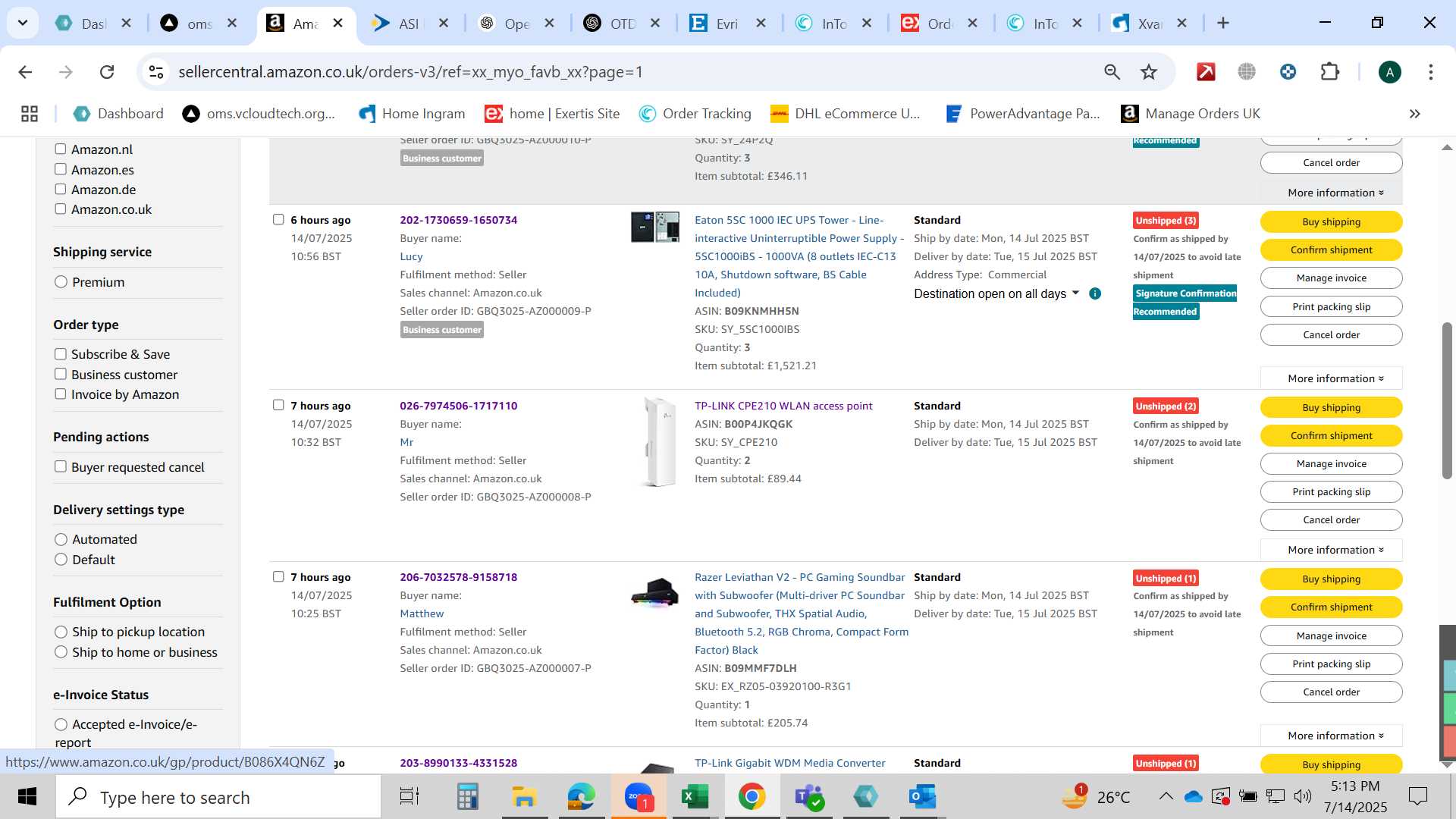
Task: Open the site information icon in address bar
Action: click(x=156, y=72)
